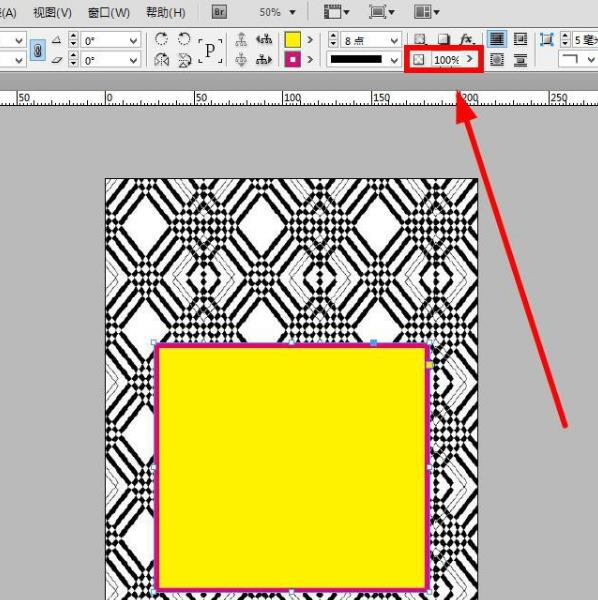This screenshot has width=598, height=600.
Task: Open the opacity slider arrow next to 100%
Action: (470, 59)
